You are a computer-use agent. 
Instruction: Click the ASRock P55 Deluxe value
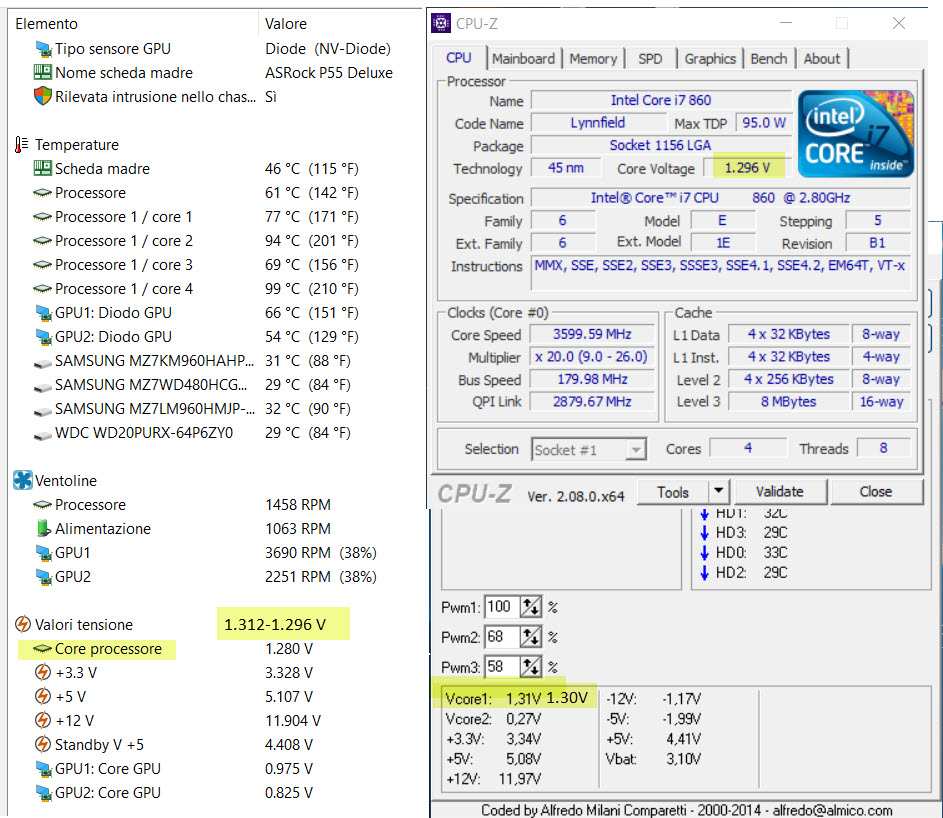click(329, 73)
